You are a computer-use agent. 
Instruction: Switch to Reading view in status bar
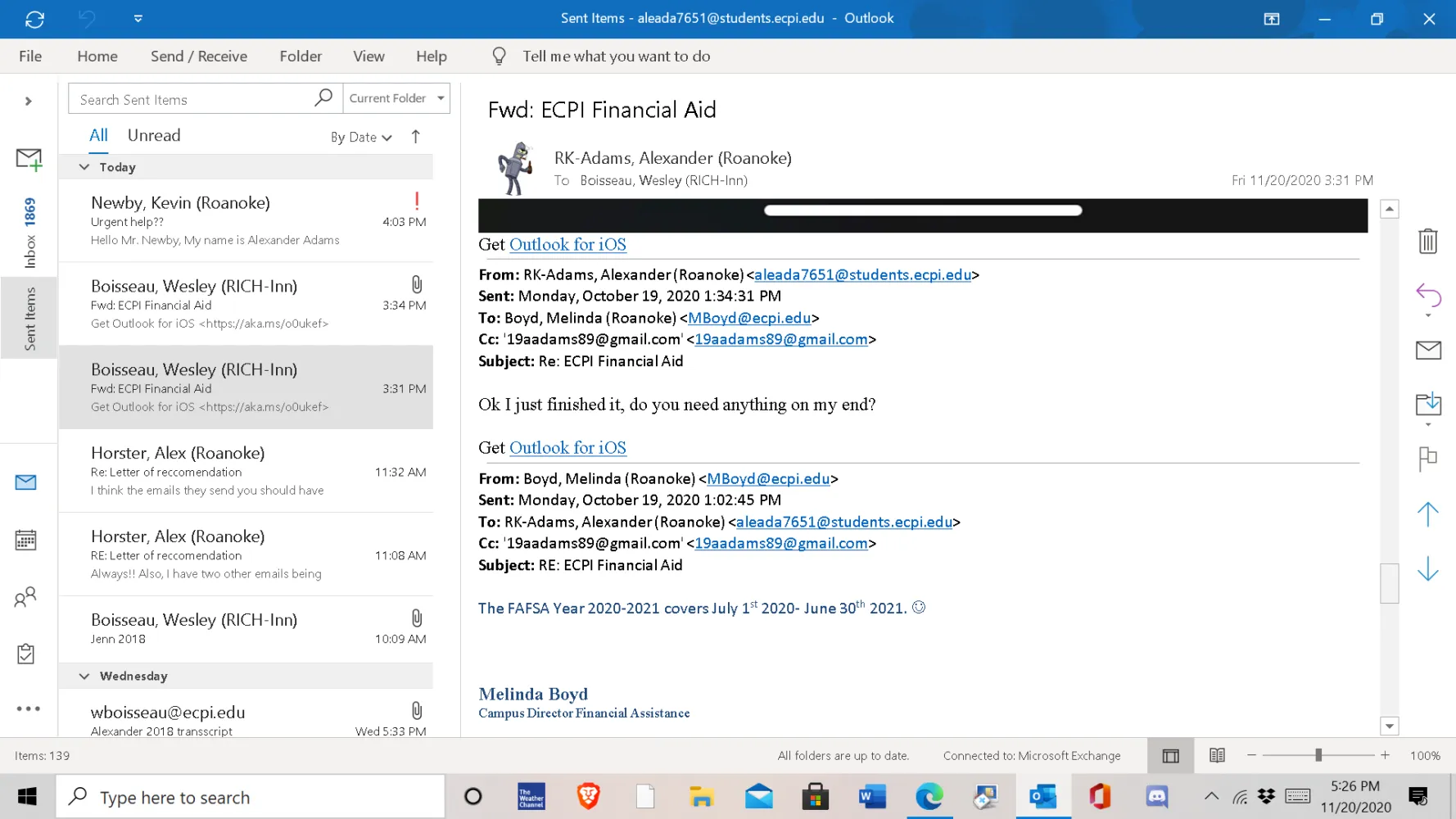pos(1217,755)
